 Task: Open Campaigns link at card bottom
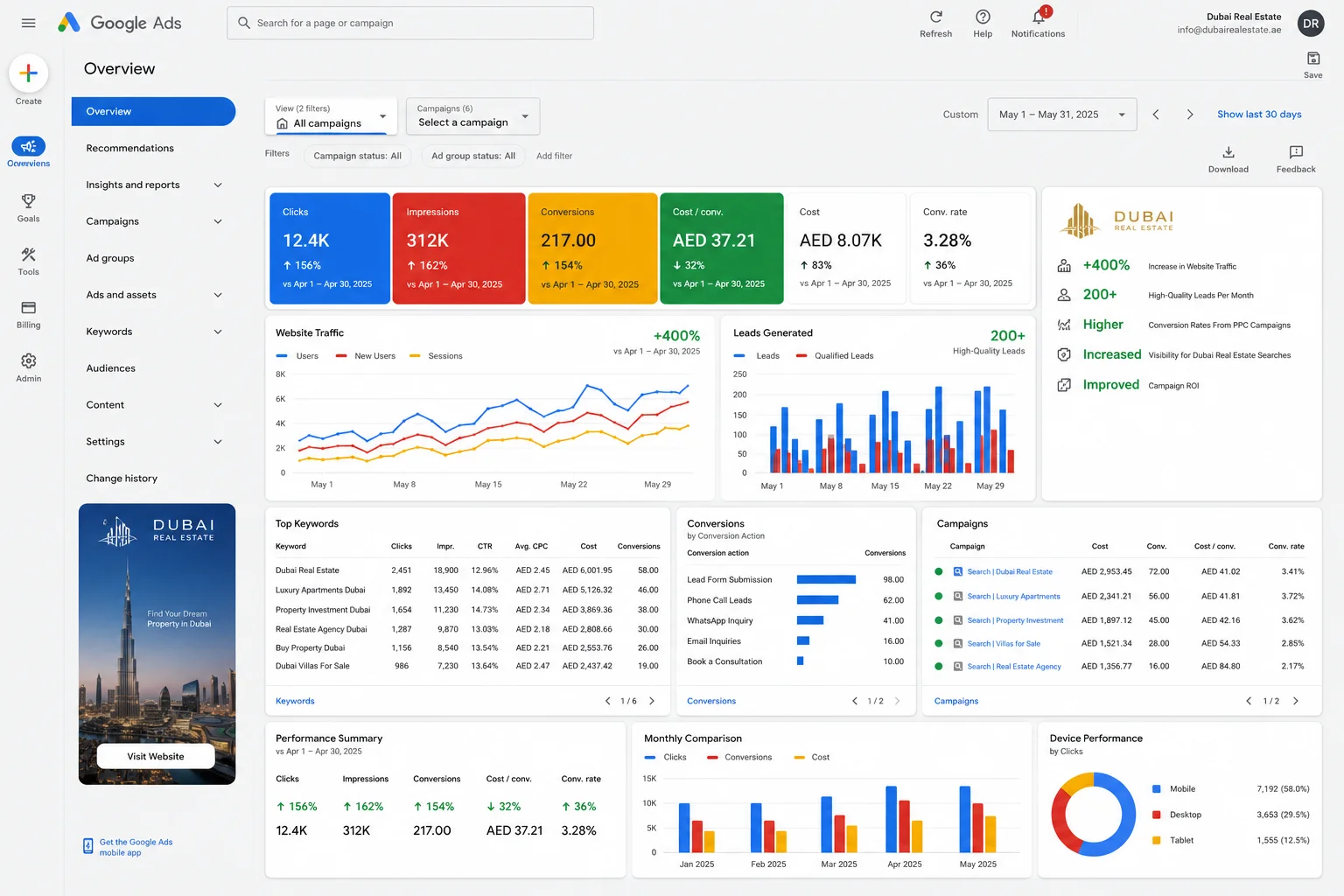point(956,701)
